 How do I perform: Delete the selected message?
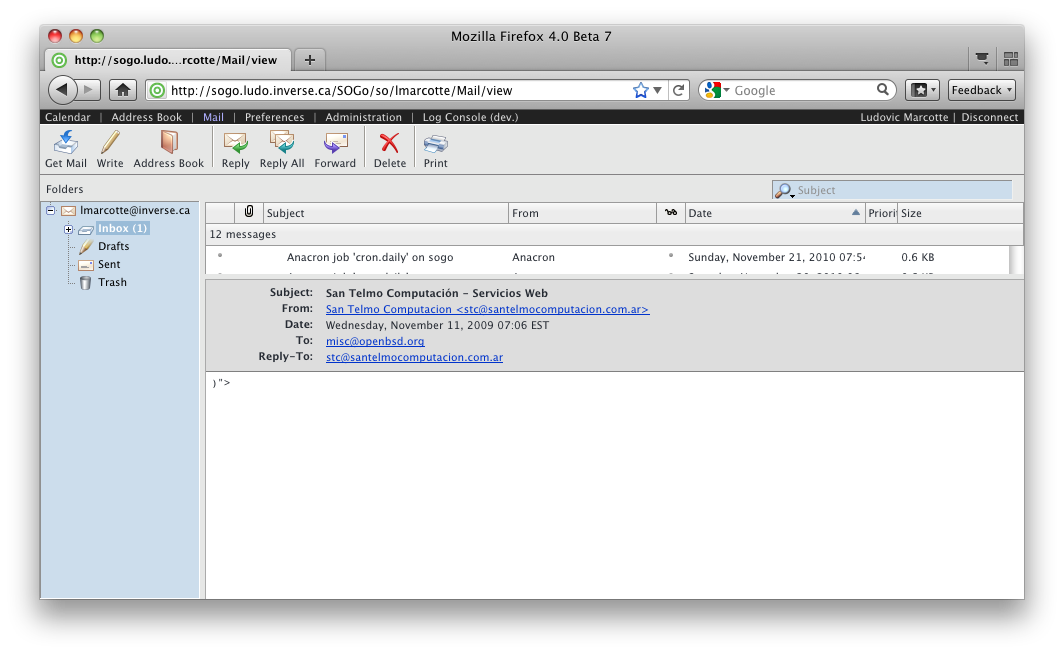[389, 149]
